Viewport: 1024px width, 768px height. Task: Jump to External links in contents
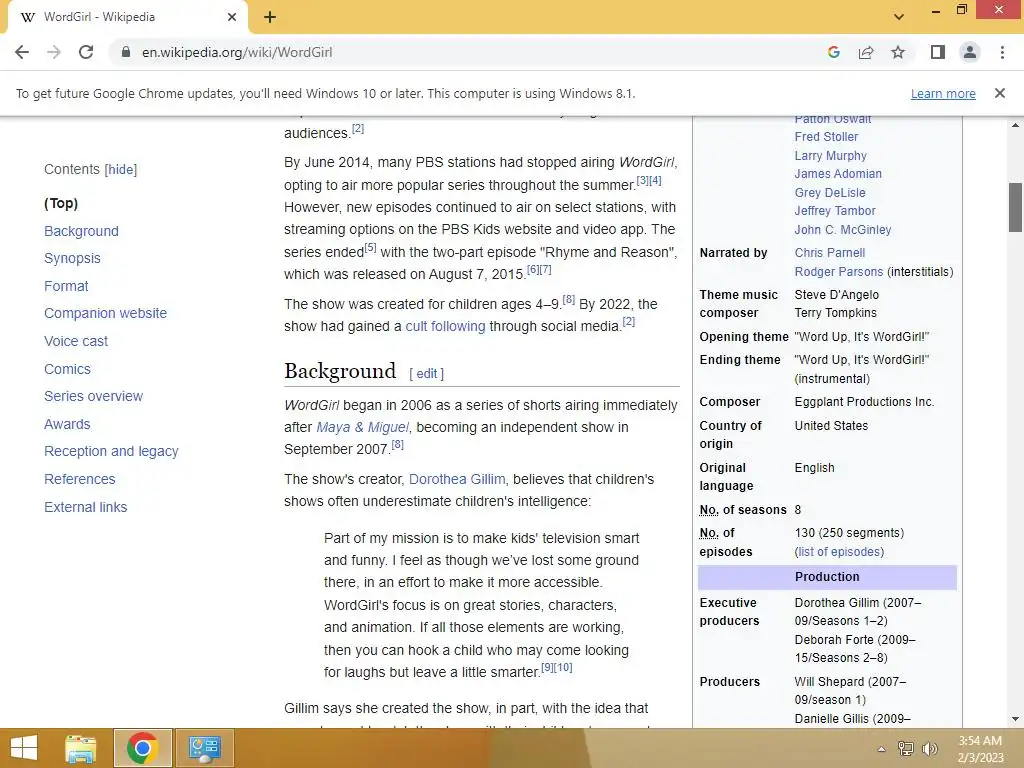(x=86, y=507)
